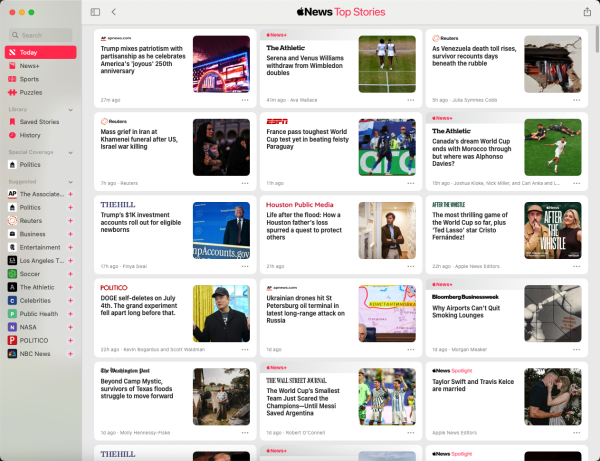
Task: Select Today in the sidebar
Action: (41, 52)
